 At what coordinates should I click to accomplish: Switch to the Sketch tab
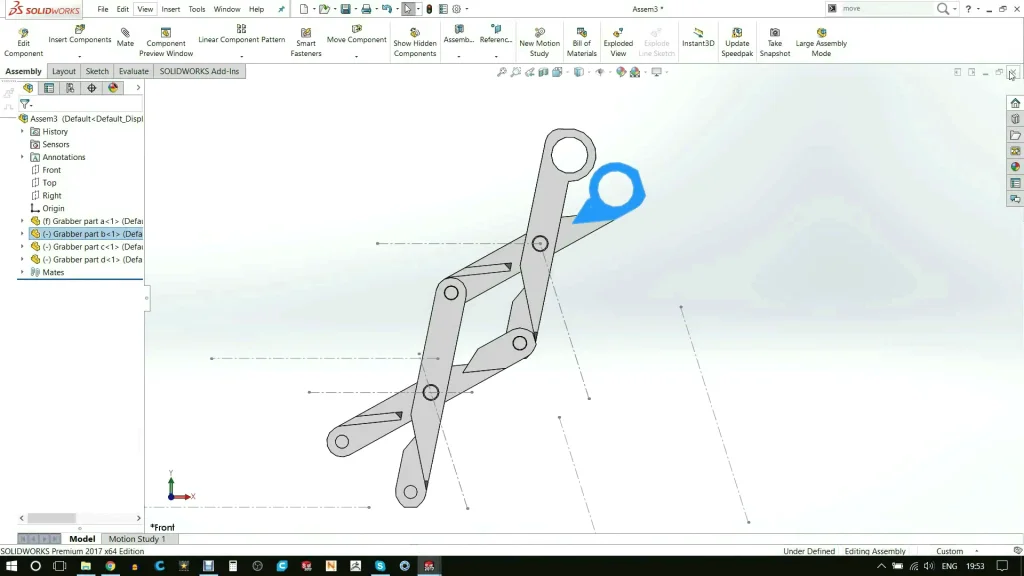coord(97,71)
